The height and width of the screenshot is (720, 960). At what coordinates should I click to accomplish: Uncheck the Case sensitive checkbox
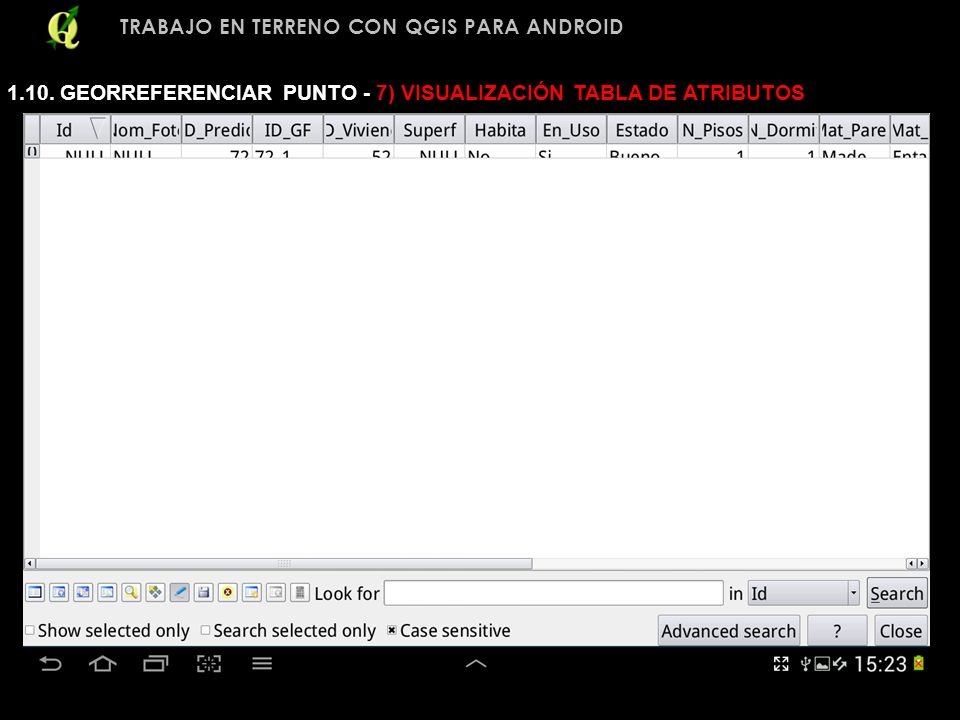392,630
